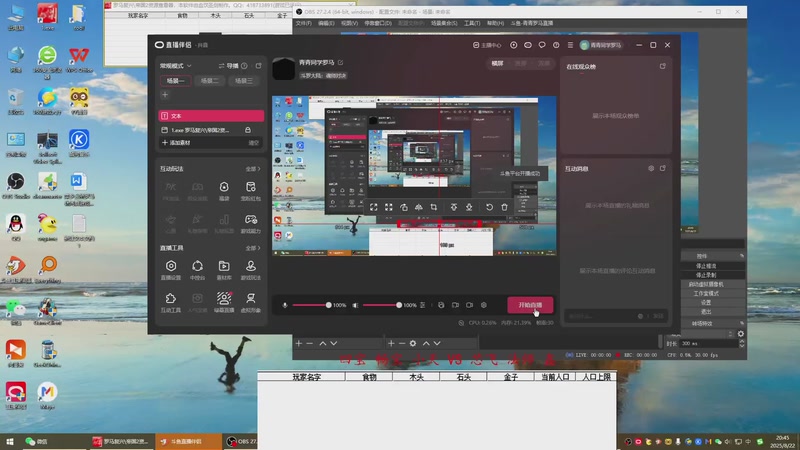800x450 pixels.
Task: Open 直播设置 live settings tool
Action: (x=171, y=270)
